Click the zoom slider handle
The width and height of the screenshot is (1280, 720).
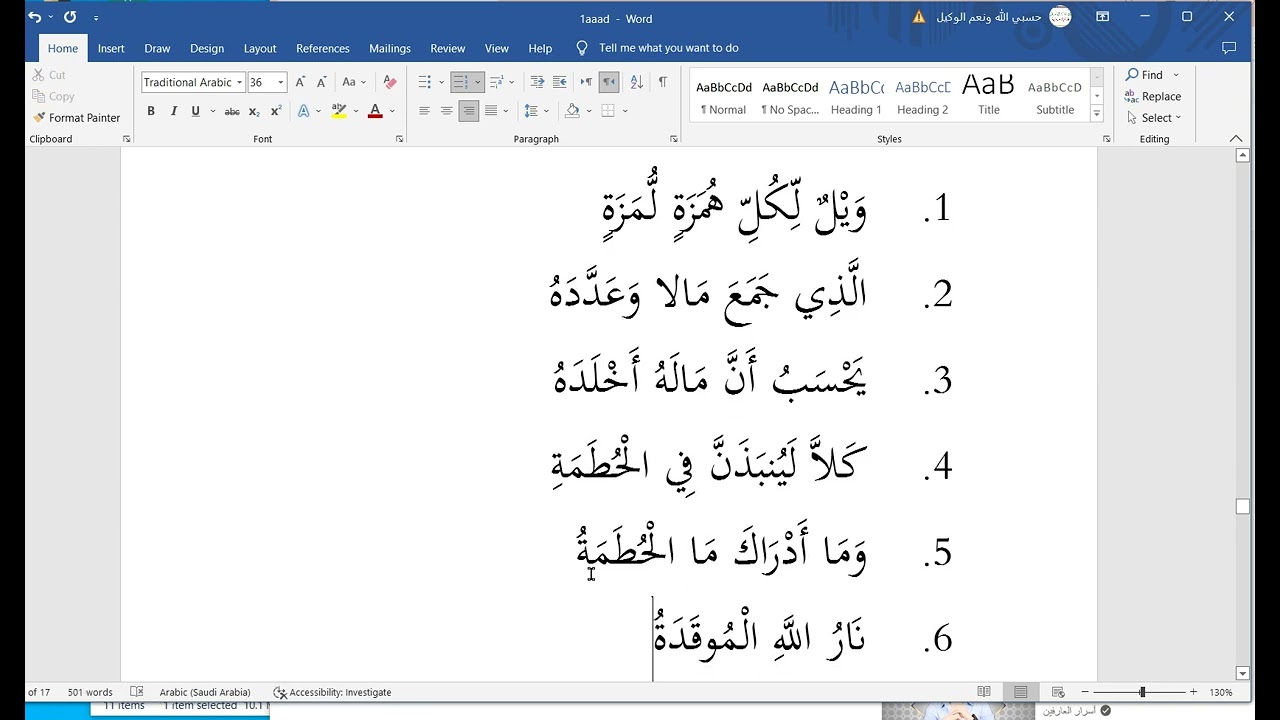(1142, 692)
